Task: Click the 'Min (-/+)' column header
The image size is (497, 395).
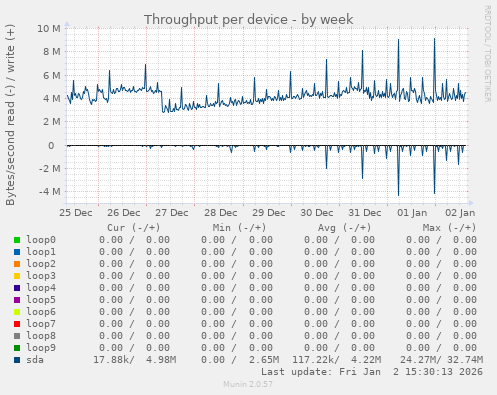Action: [239, 228]
